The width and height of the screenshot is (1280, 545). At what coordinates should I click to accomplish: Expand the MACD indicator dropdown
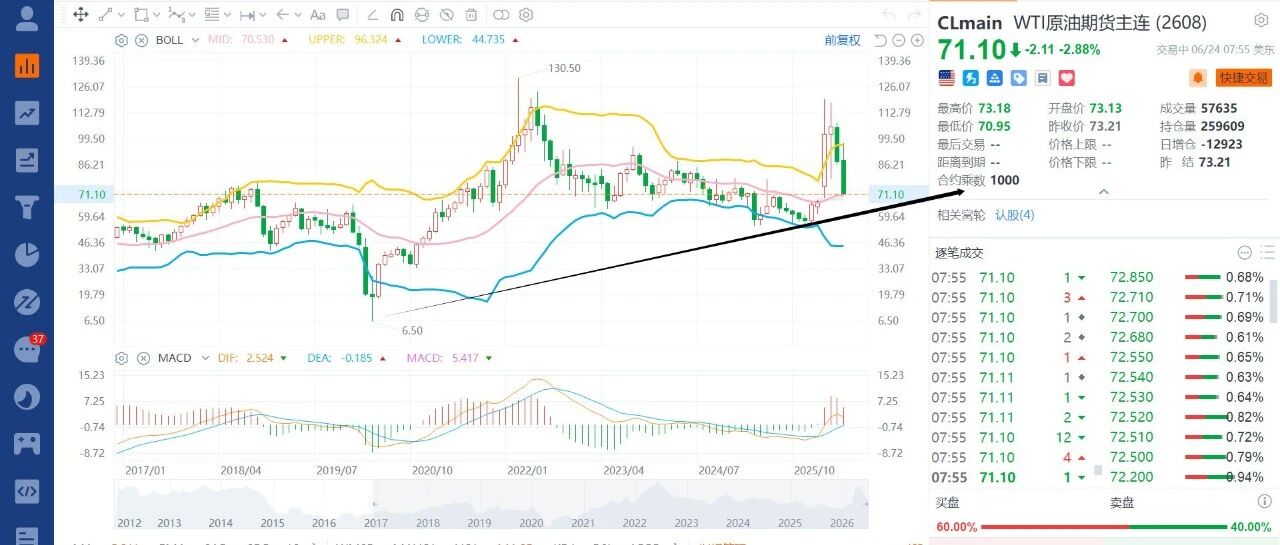[x=203, y=358]
